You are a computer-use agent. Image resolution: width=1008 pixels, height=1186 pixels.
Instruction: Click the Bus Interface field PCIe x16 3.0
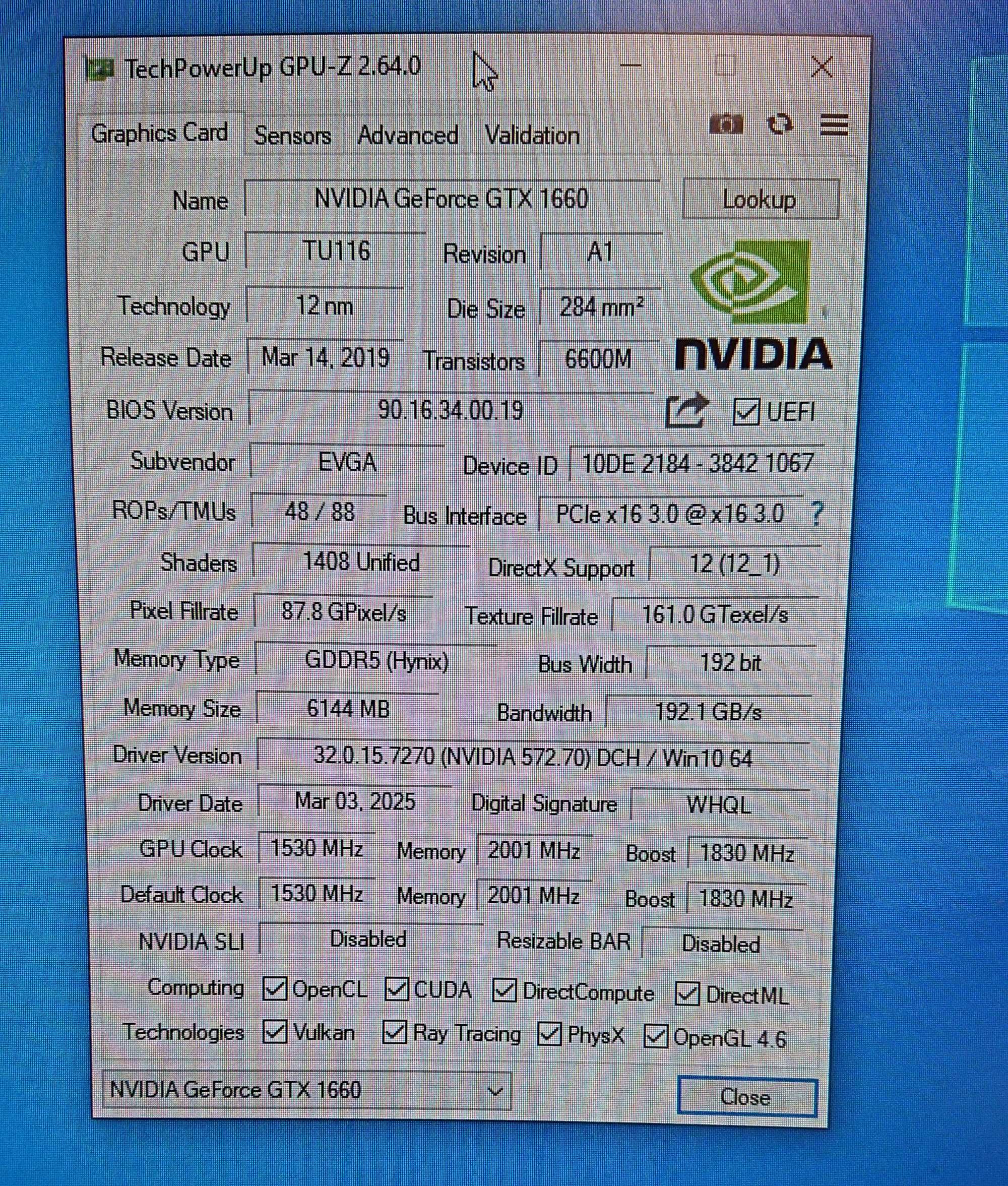point(670,514)
